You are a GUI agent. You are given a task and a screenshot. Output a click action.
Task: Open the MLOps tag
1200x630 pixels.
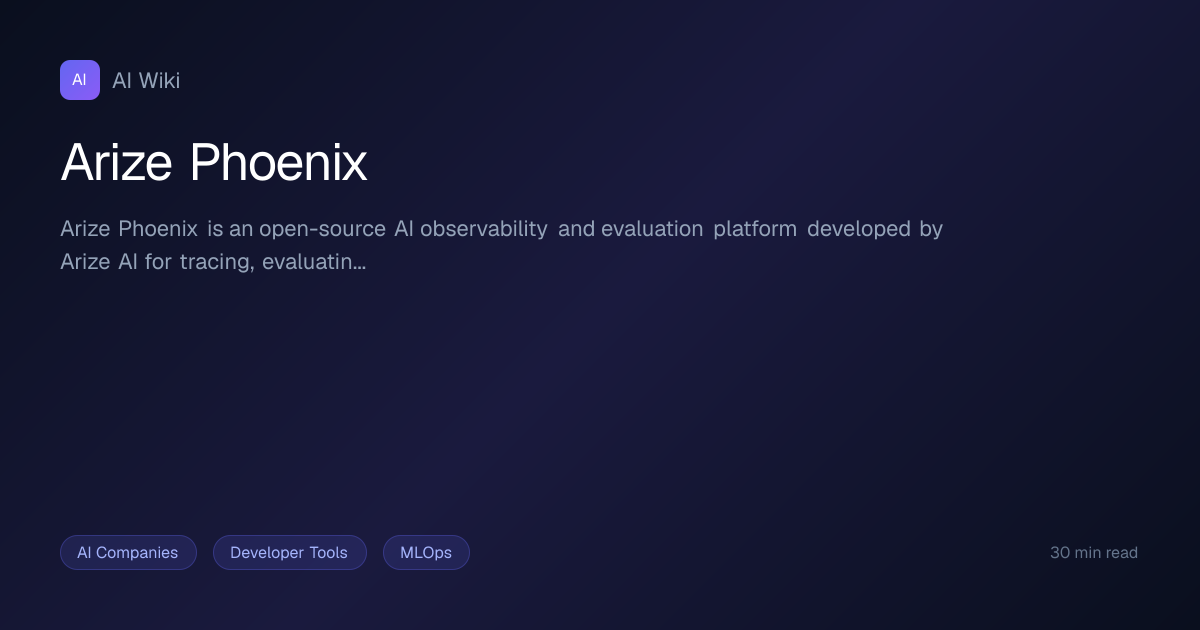pyautogui.click(x=426, y=552)
